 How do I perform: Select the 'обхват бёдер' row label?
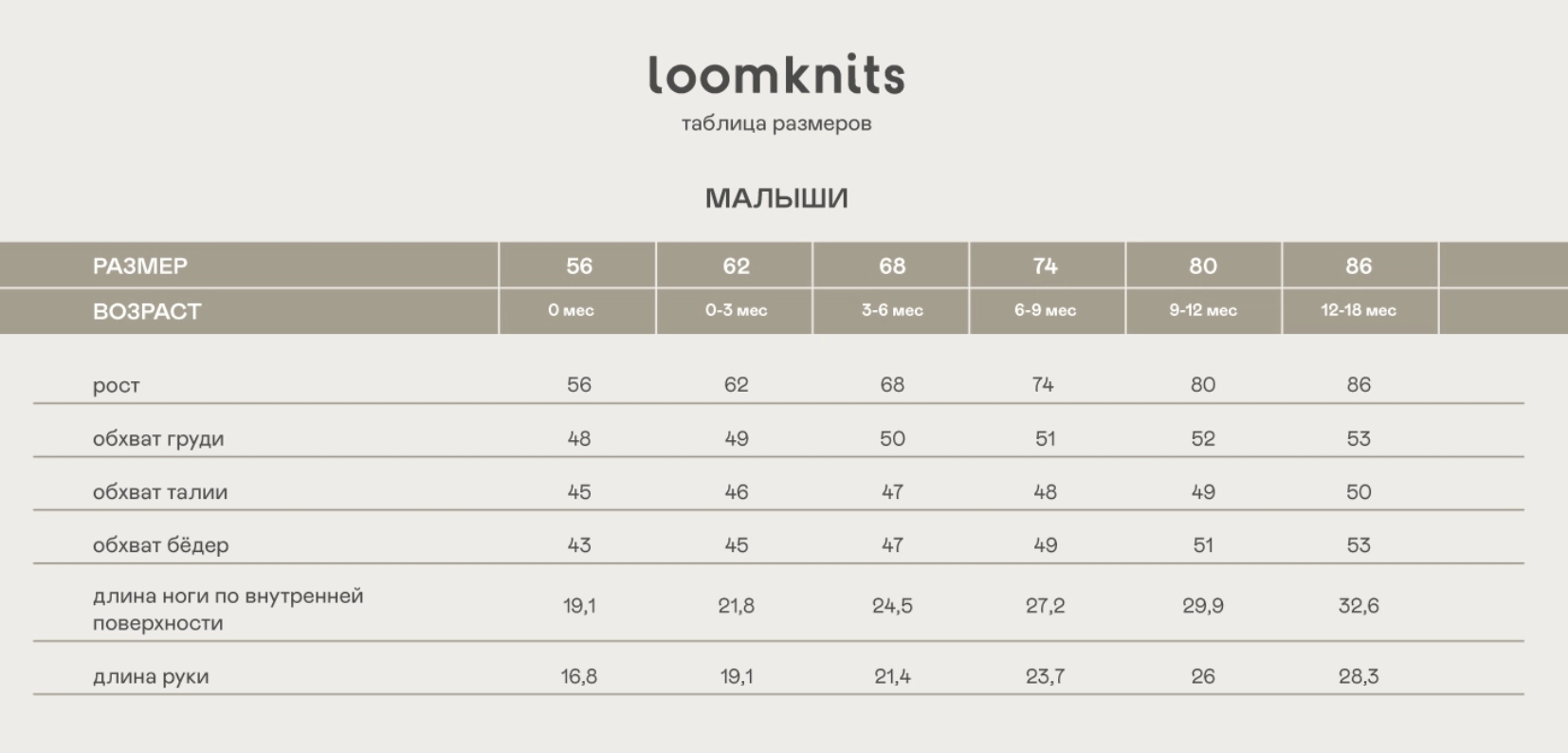click(x=161, y=545)
